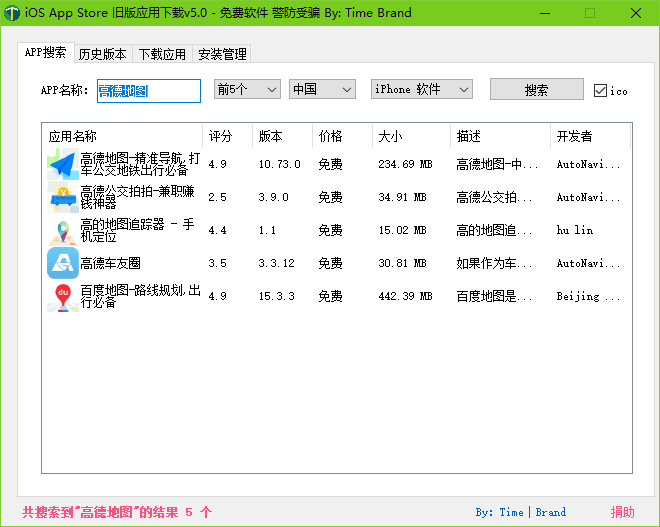Click size 15.02 MB cell
Screen dimensions: 660x527
(402, 230)
